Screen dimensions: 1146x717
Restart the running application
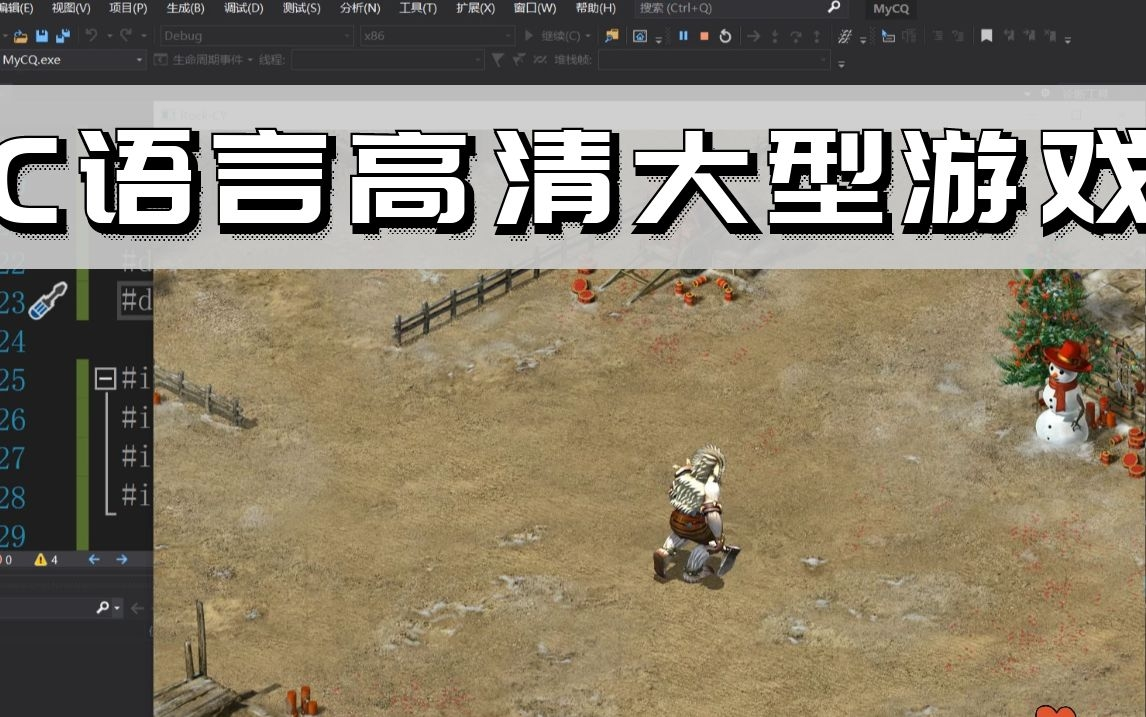(x=725, y=36)
